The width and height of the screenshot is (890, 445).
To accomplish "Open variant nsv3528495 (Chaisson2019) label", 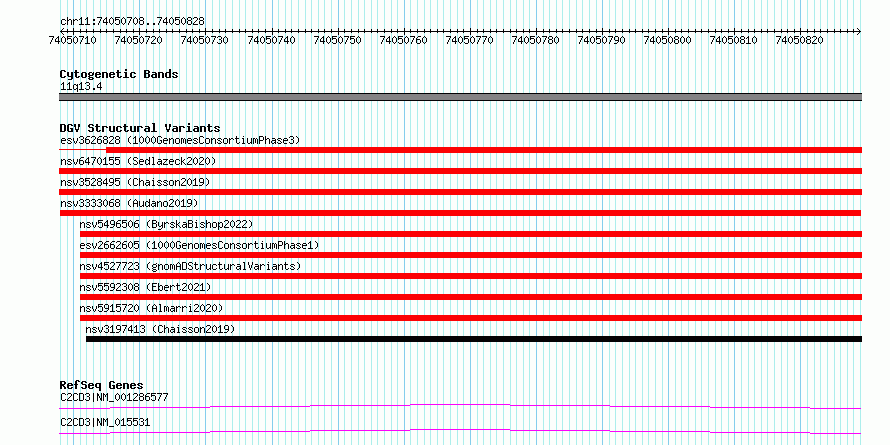I will click(x=135, y=182).
